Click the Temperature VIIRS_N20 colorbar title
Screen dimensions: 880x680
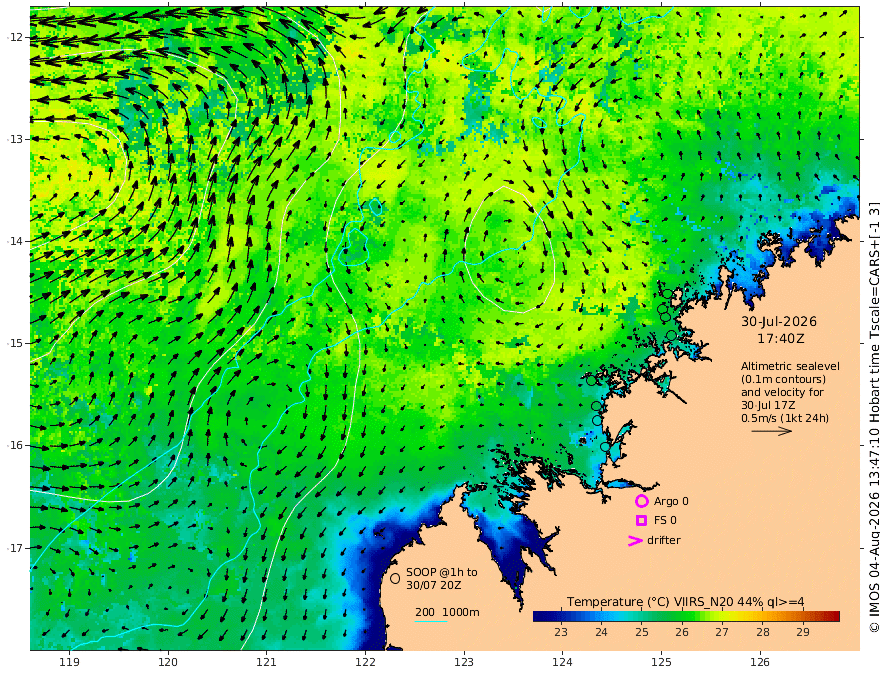[x=685, y=602]
